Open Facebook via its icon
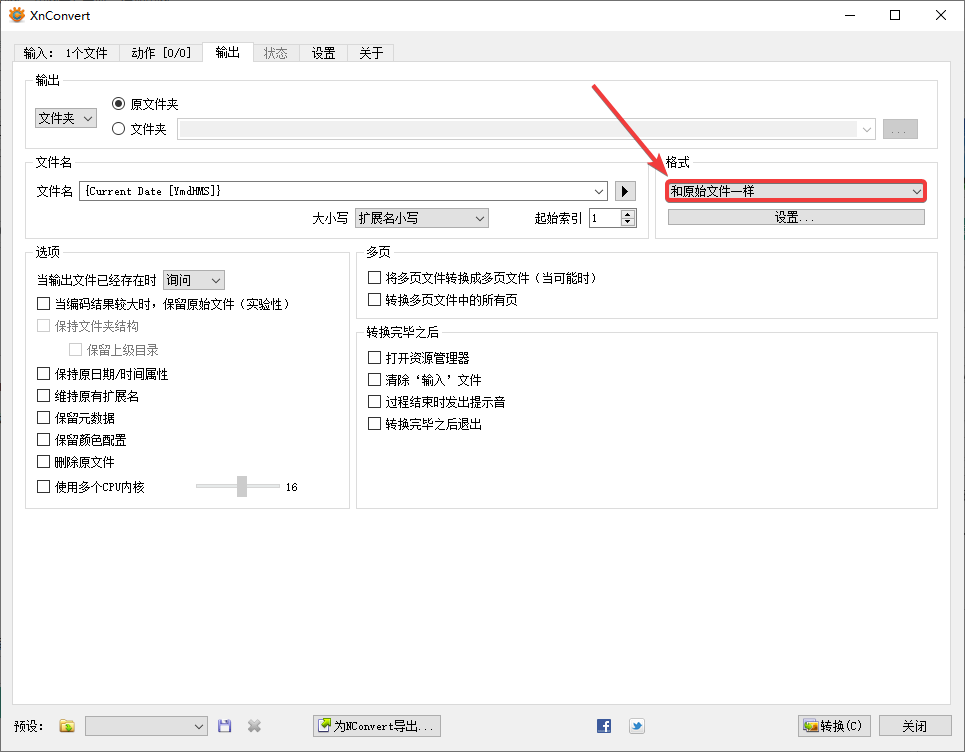Image resolution: width=965 pixels, height=752 pixels. point(604,726)
